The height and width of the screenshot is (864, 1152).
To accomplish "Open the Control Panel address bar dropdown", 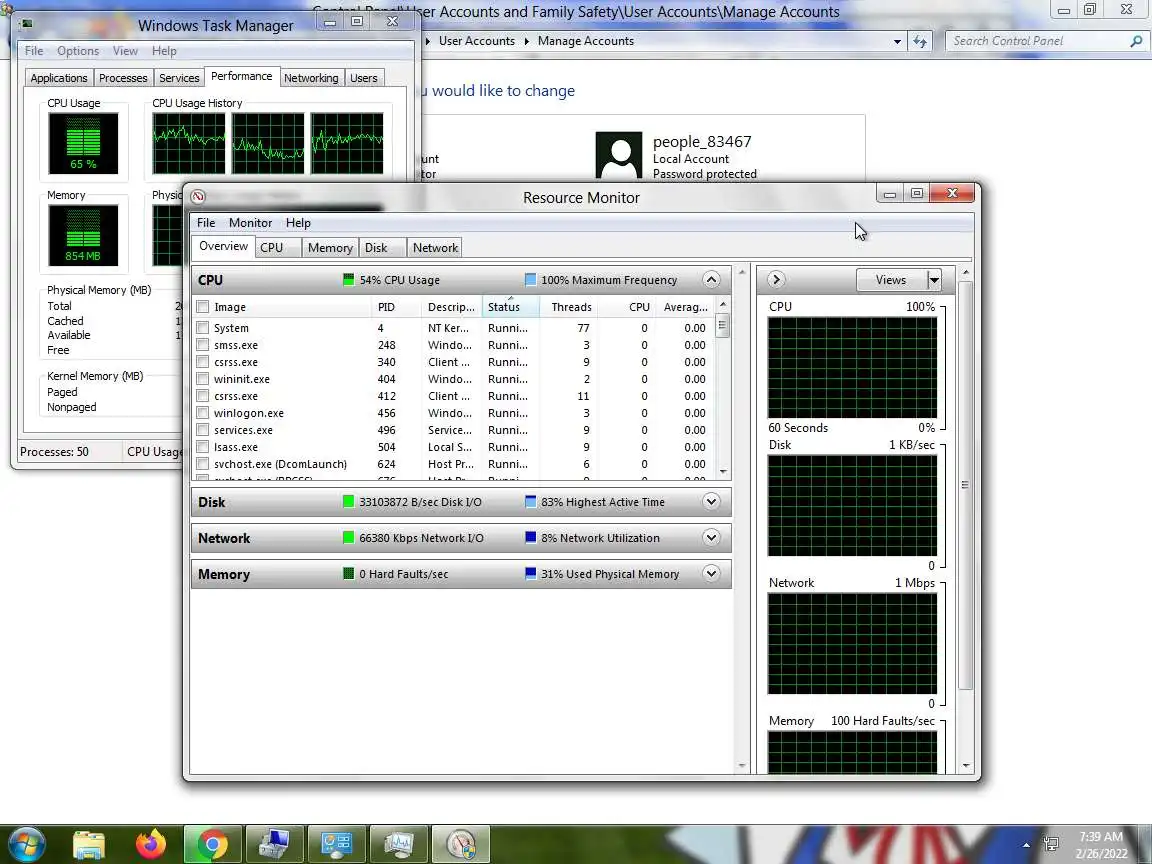I will tap(897, 42).
